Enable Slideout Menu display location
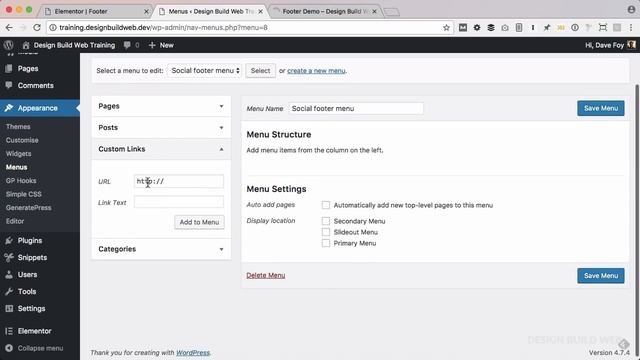The height and width of the screenshot is (360, 640). pyautogui.click(x=326, y=232)
